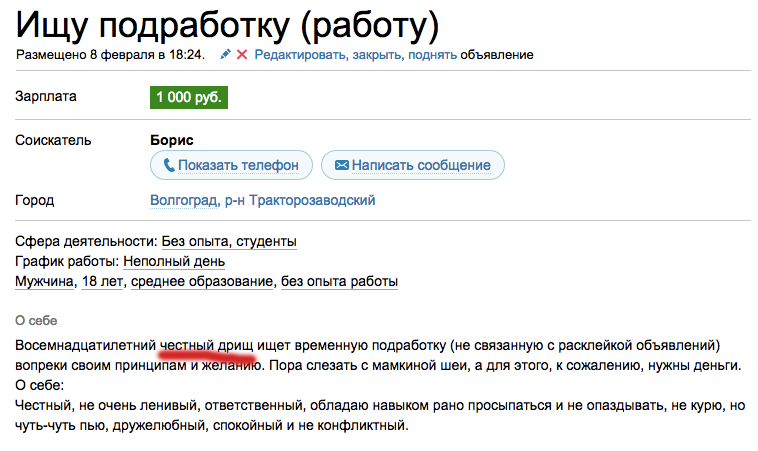This screenshot has height=451, width=758.
Task: Click the envelope message icon
Action: [x=342, y=165]
